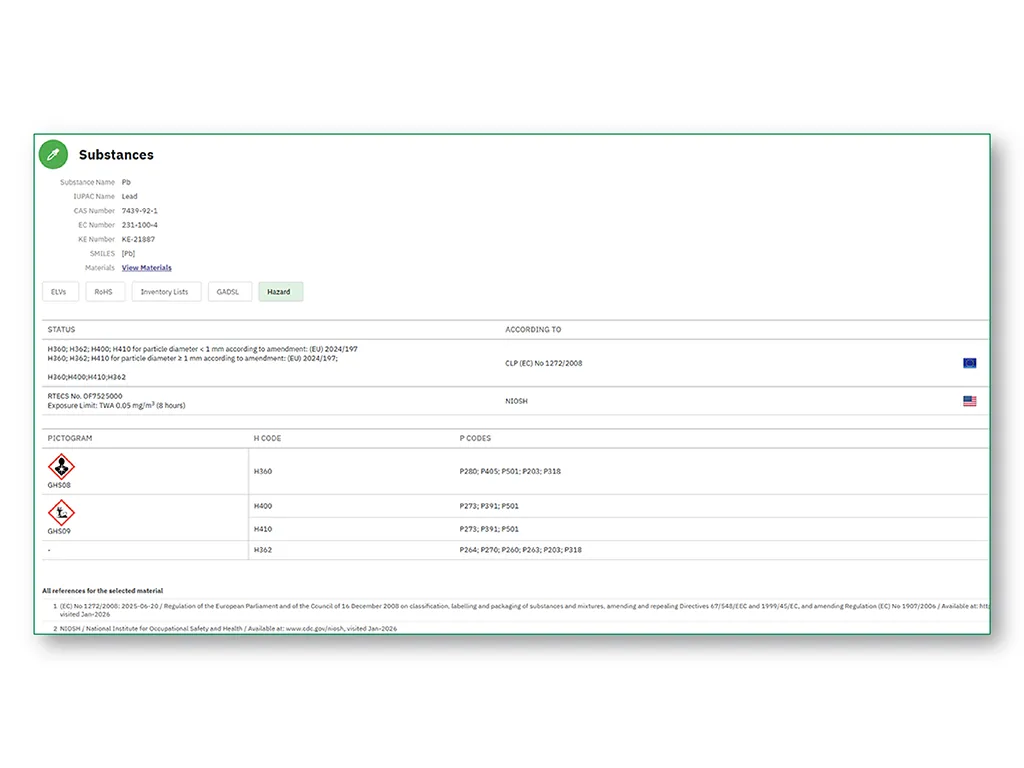Click the H CODE column header
Screen dimensions: 1024x768
click(267, 438)
